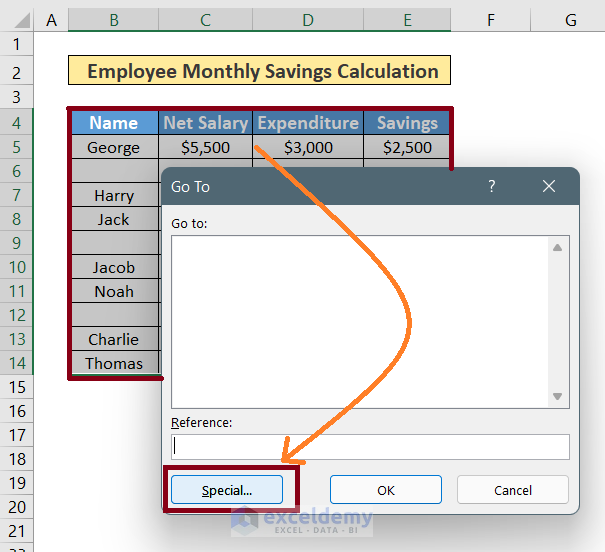Select the $5,500 cell
605x552 pixels.
pyautogui.click(x=205, y=147)
